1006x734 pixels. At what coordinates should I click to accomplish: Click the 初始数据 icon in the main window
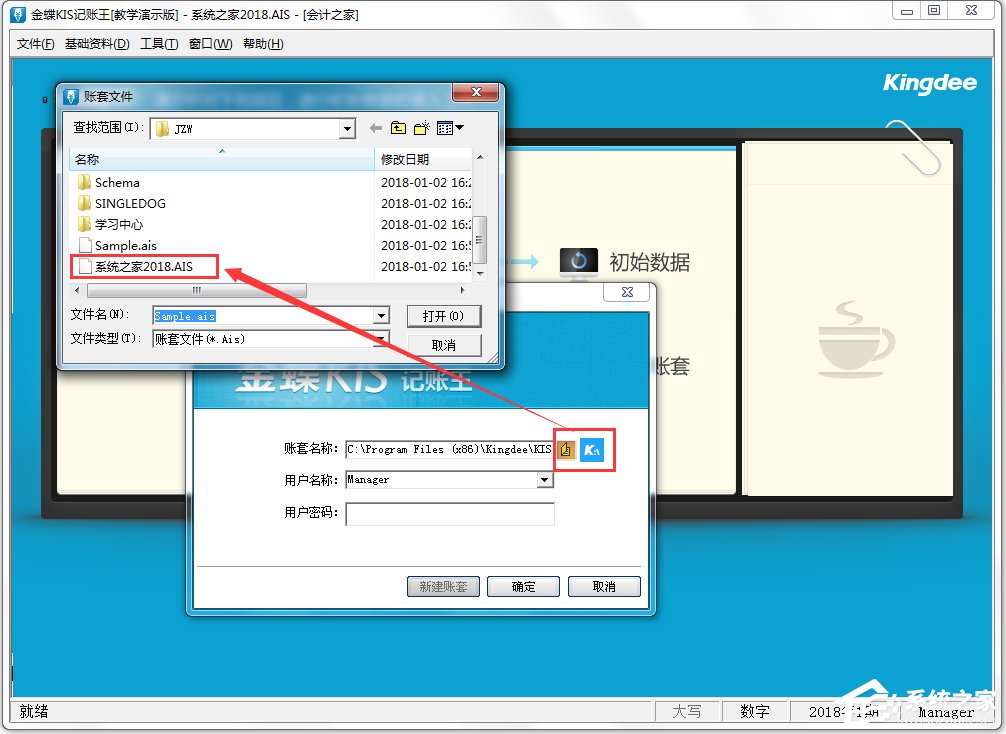point(579,261)
